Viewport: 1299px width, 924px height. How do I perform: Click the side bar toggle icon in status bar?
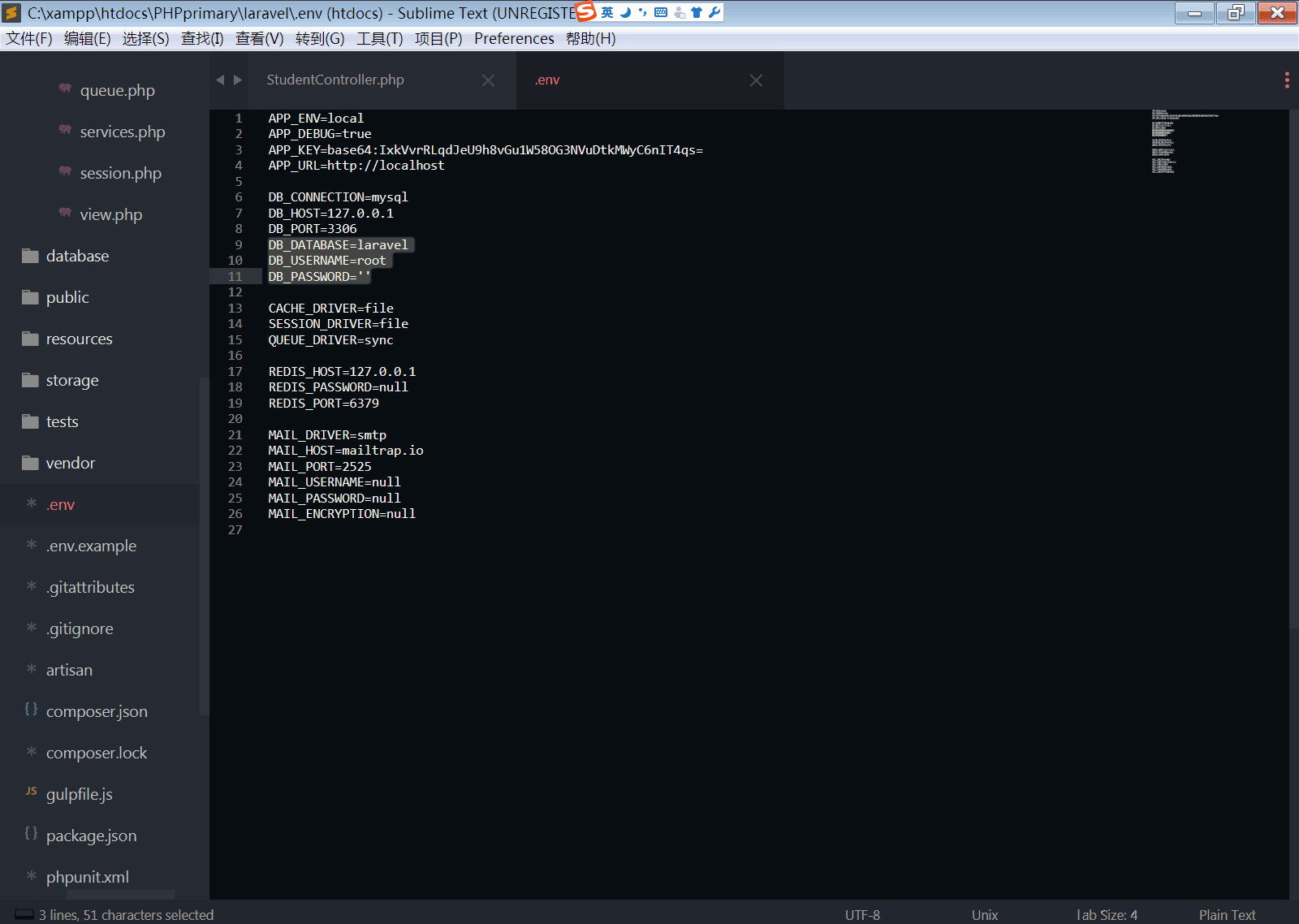24,914
